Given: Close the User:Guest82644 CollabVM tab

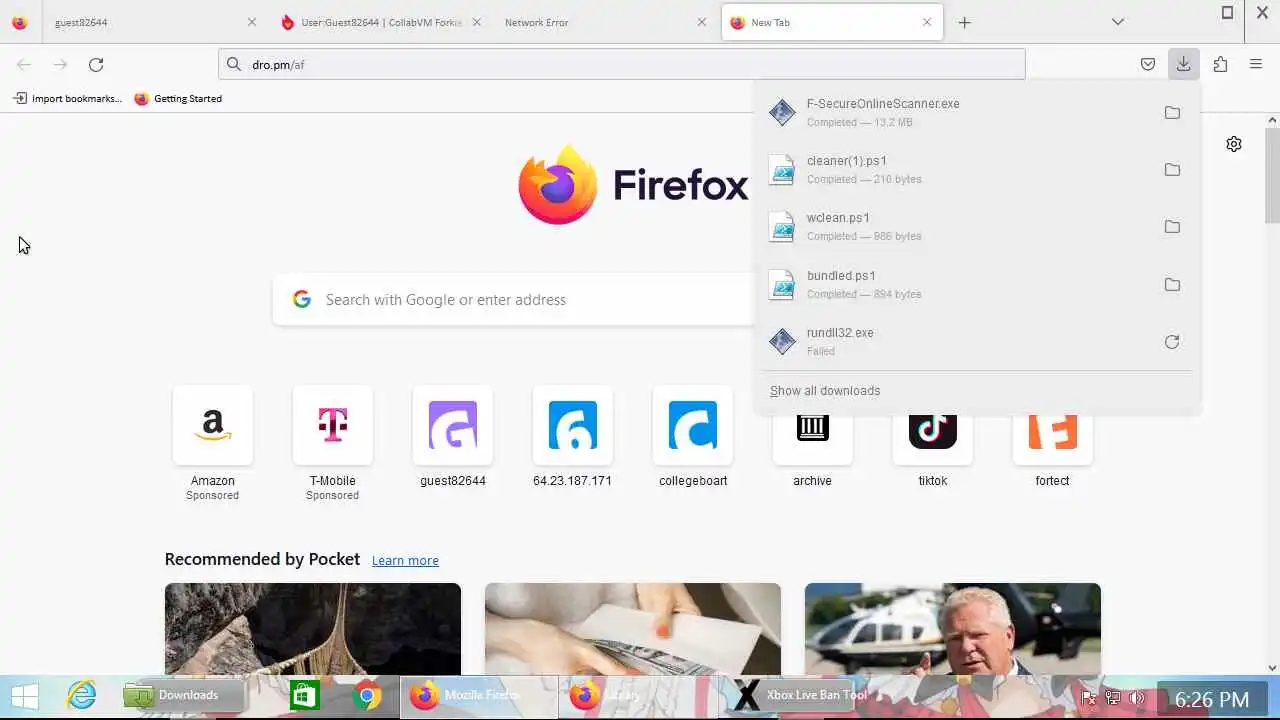Looking at the screenshot, I should coord(476,22).
